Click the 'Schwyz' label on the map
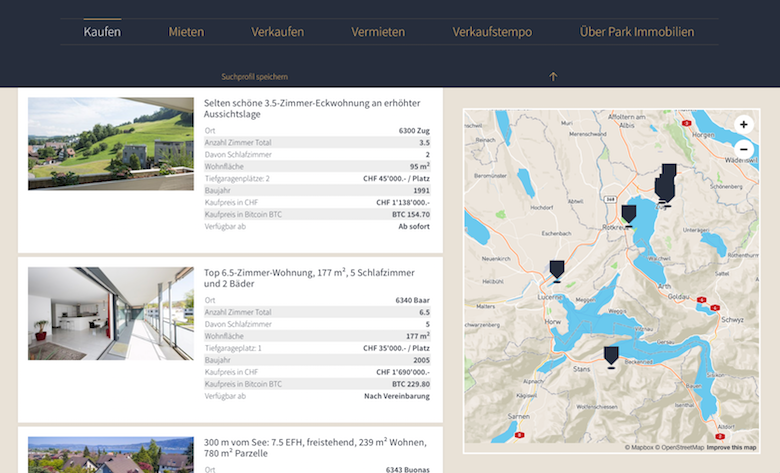This screenshot has height=473, width=780. (732, 320)
